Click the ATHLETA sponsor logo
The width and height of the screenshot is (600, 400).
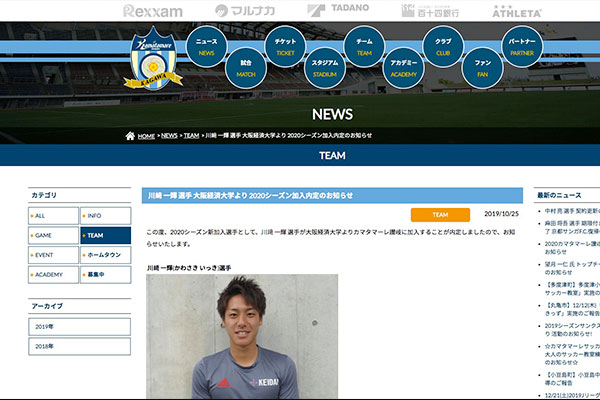(x=516, y=11)
